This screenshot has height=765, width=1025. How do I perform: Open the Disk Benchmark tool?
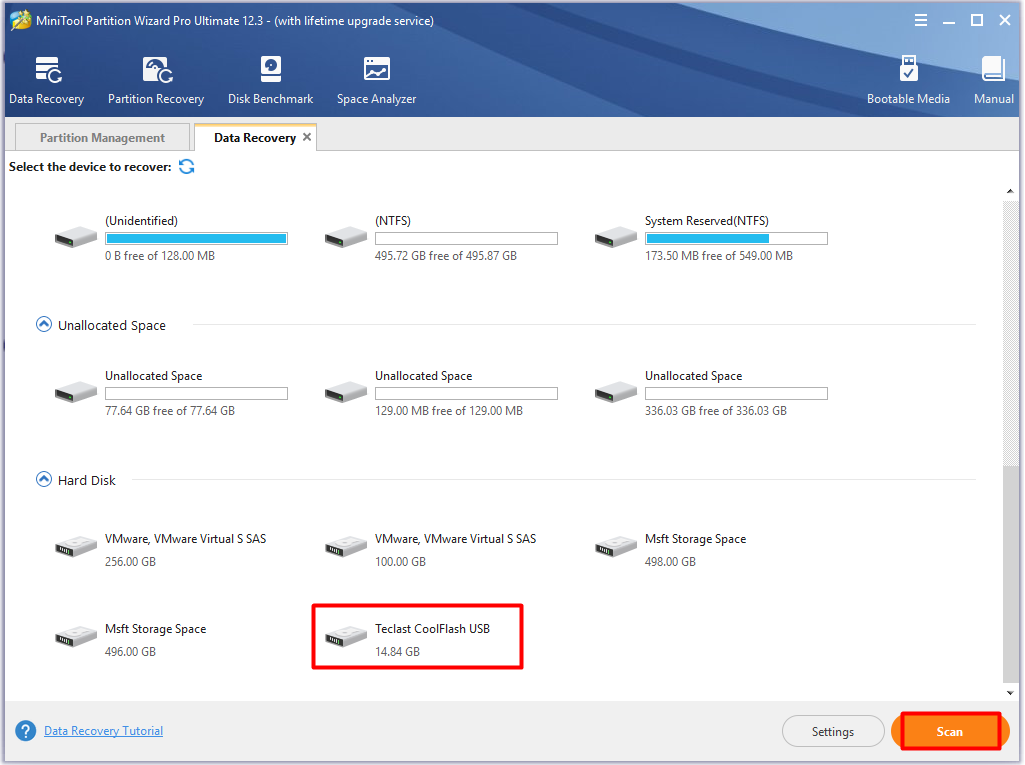tap(270, 80)
